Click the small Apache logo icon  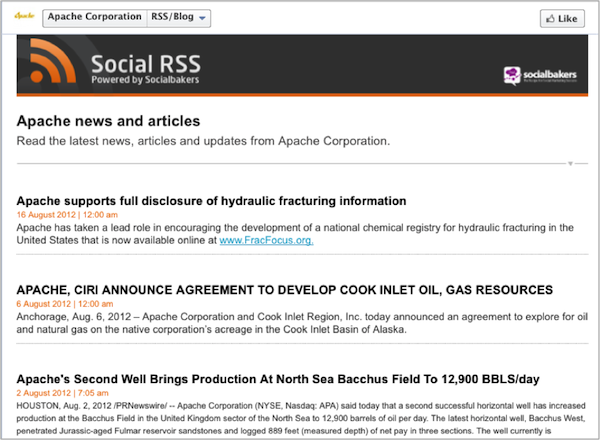(x=24, y=16)
